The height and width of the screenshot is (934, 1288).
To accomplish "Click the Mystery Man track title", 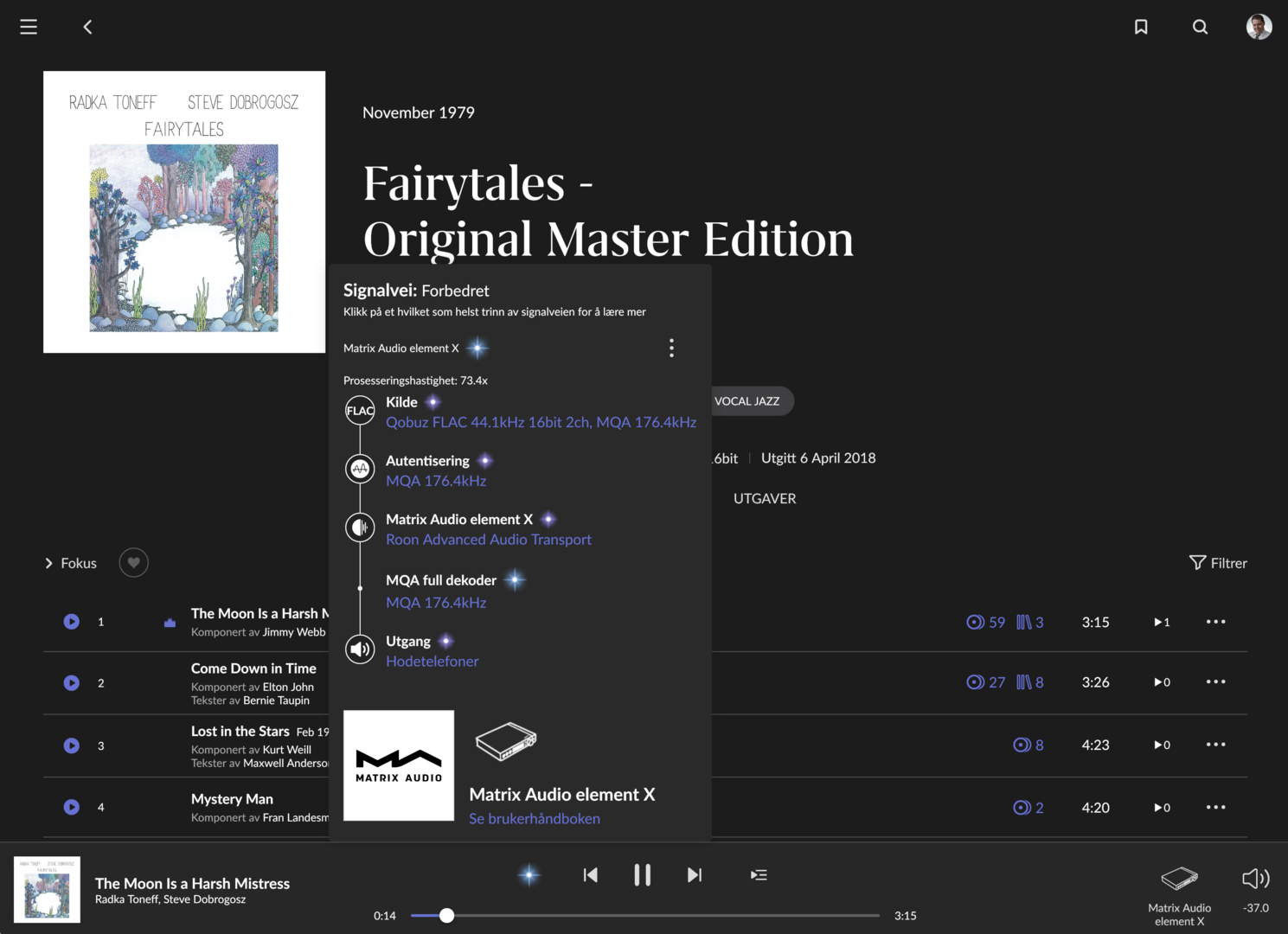I will pos(232,799).
